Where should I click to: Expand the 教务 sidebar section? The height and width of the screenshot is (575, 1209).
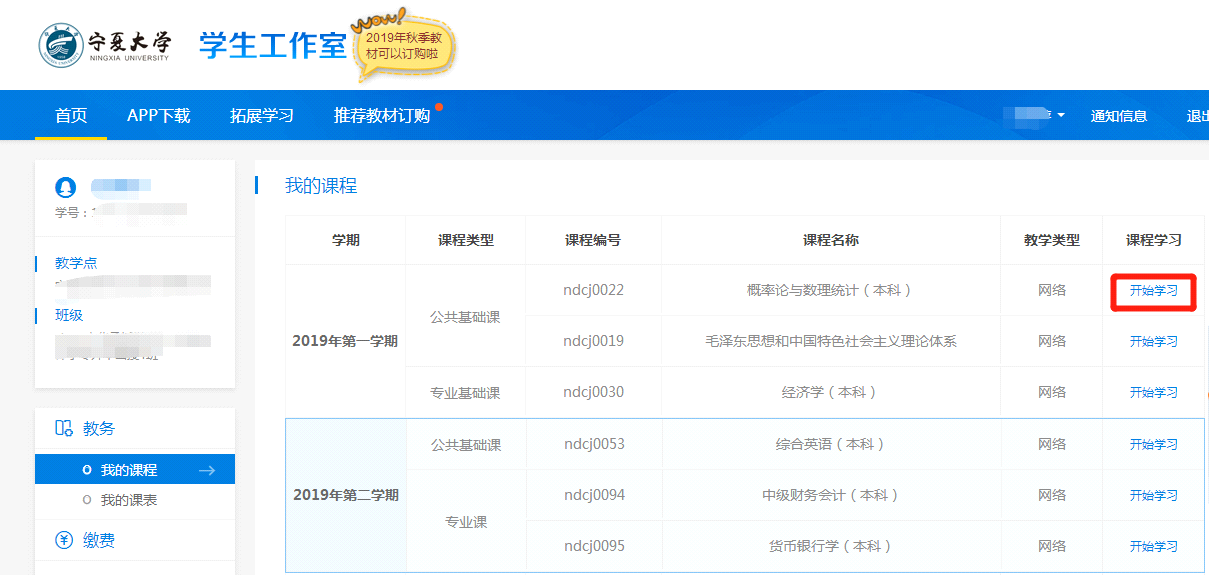click(x=99, y=428)
